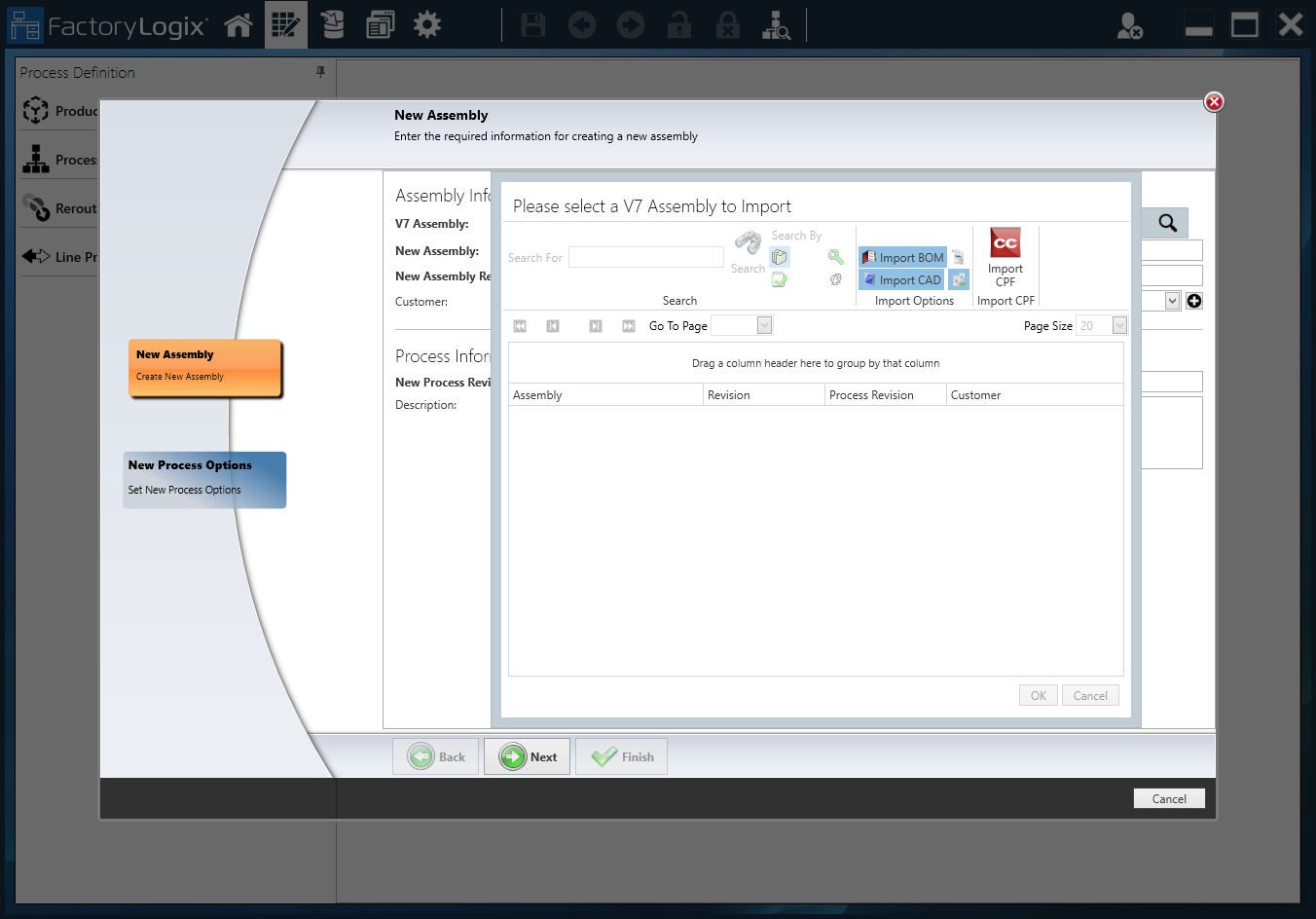Switch to New Process Options step
The width and height of the screenshot is (1316, 919).
pyautogui.click(x=204, y=479)
